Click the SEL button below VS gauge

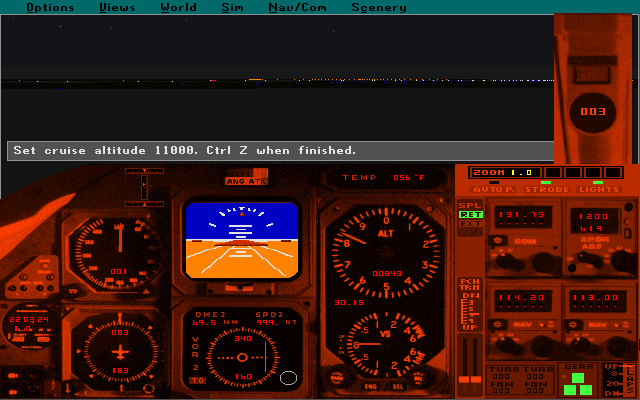click(398, 386)
